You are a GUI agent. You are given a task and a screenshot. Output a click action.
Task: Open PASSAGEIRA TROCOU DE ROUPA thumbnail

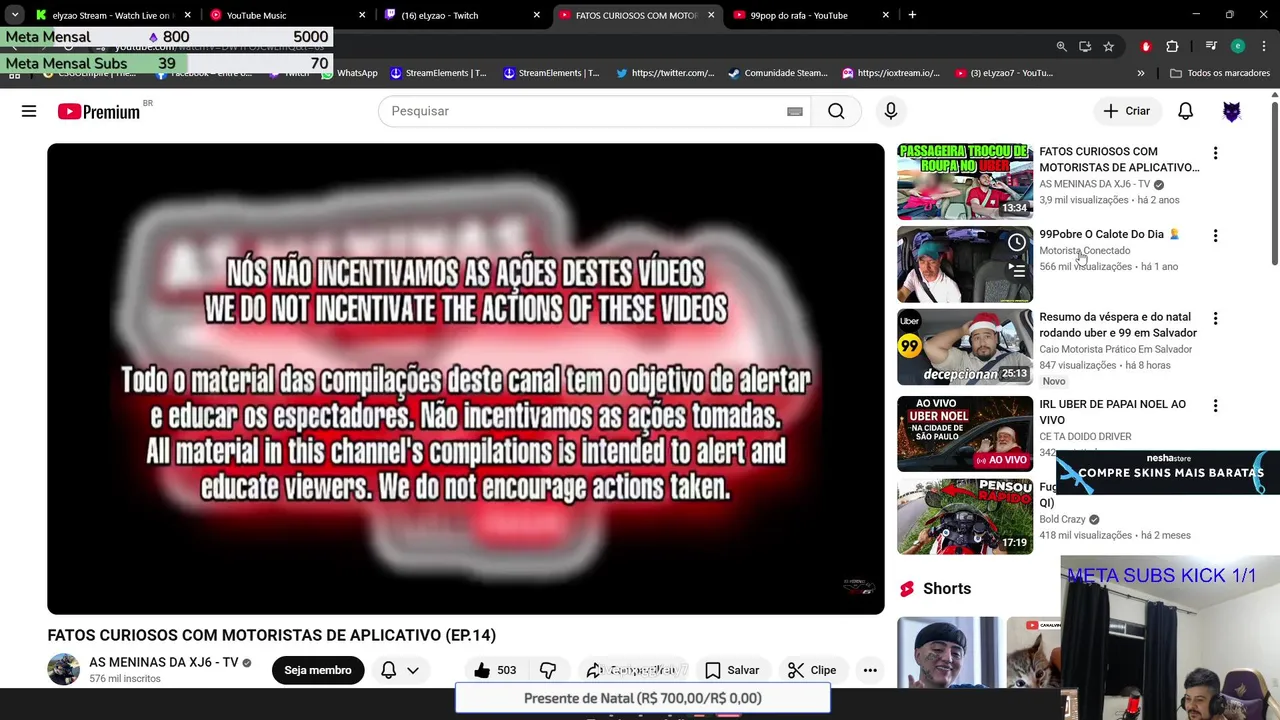[x=965, y=181]
